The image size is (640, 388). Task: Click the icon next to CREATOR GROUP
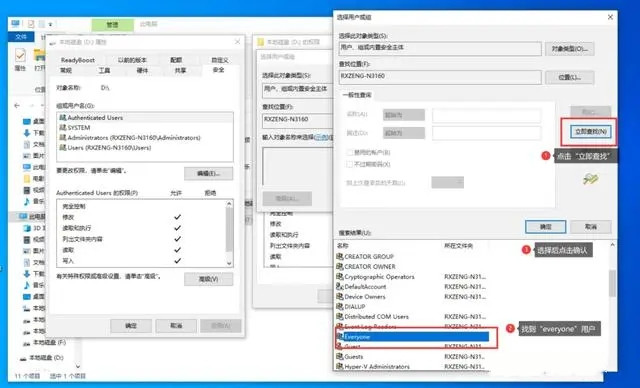[x=340, y=256]
